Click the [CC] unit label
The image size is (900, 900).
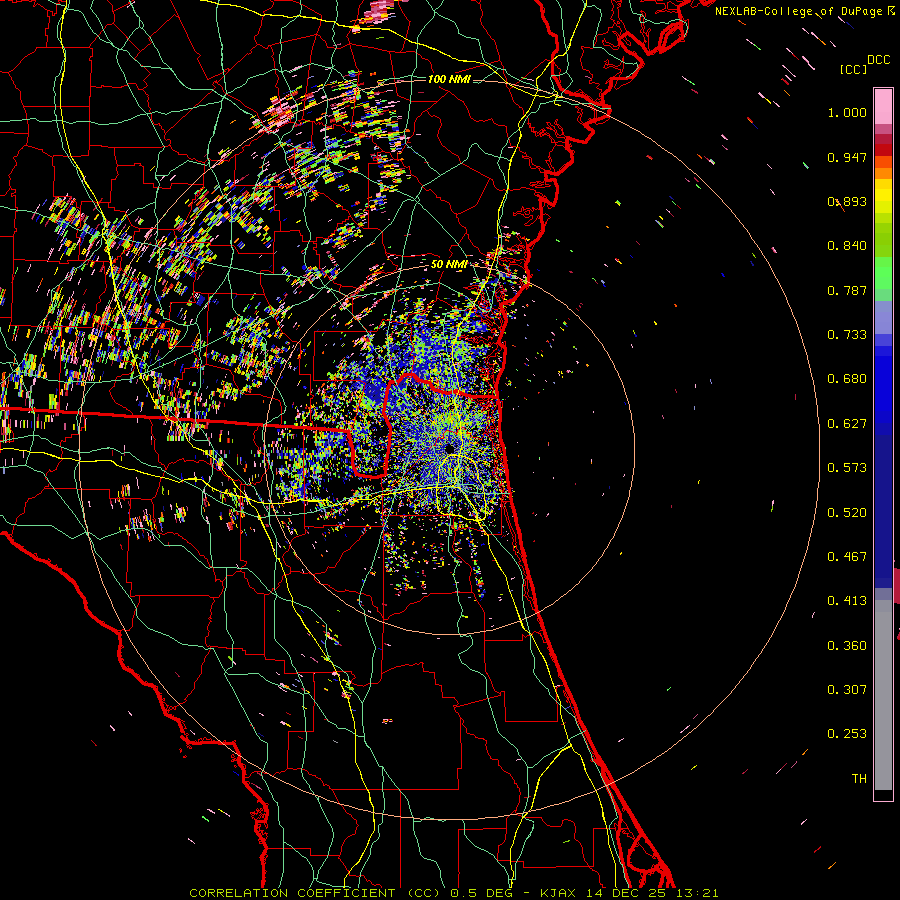pos(854,69)
